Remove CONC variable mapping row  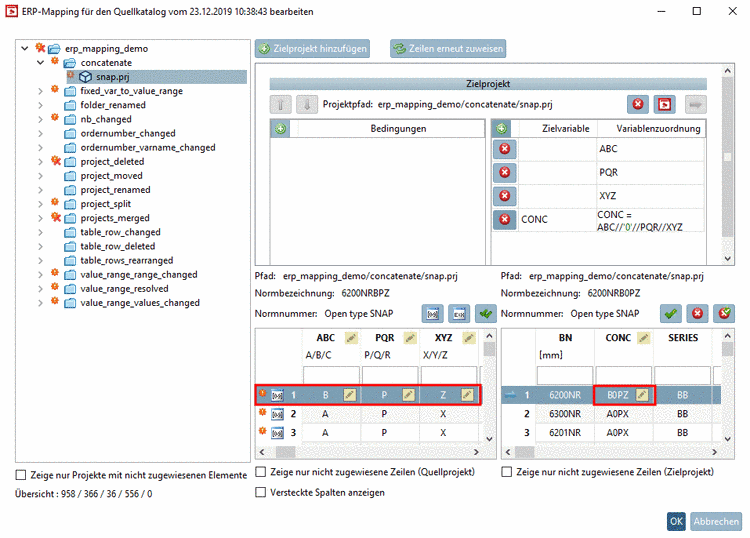click(504, 220)
